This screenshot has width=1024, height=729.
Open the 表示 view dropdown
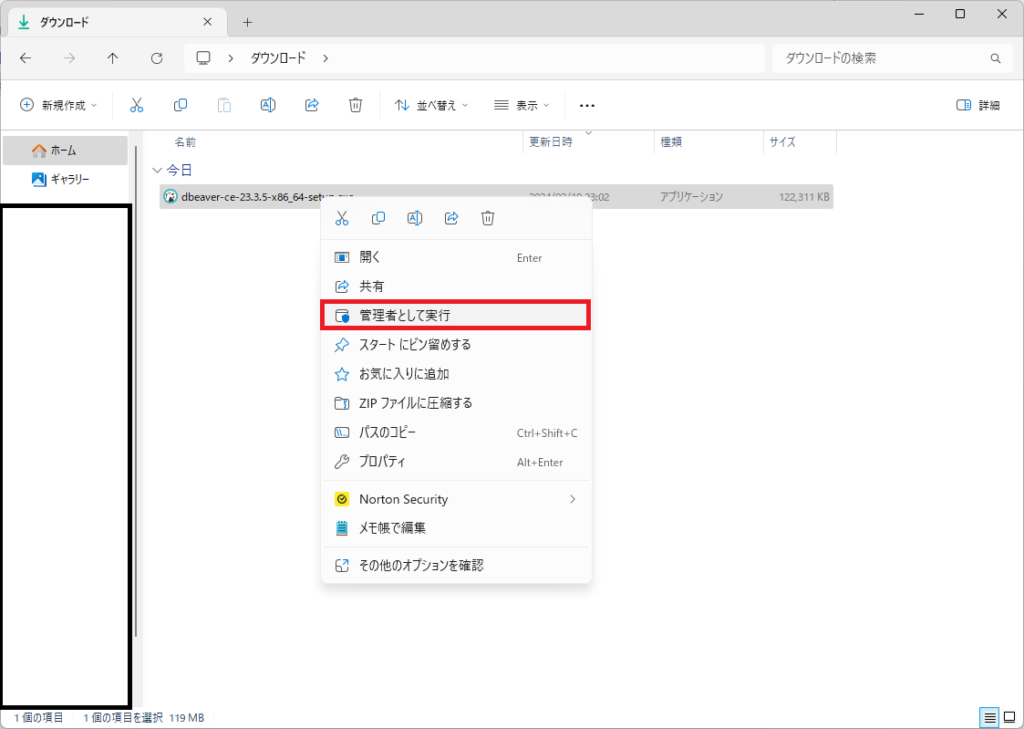point(522,105)
